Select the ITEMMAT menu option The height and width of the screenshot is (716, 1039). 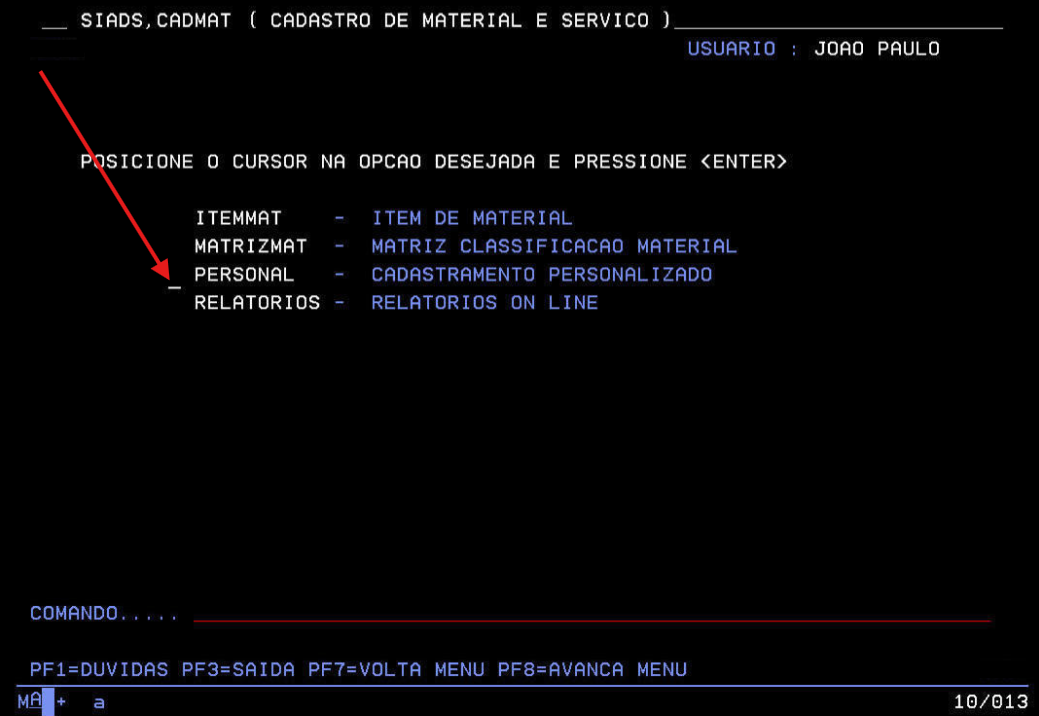238,218
